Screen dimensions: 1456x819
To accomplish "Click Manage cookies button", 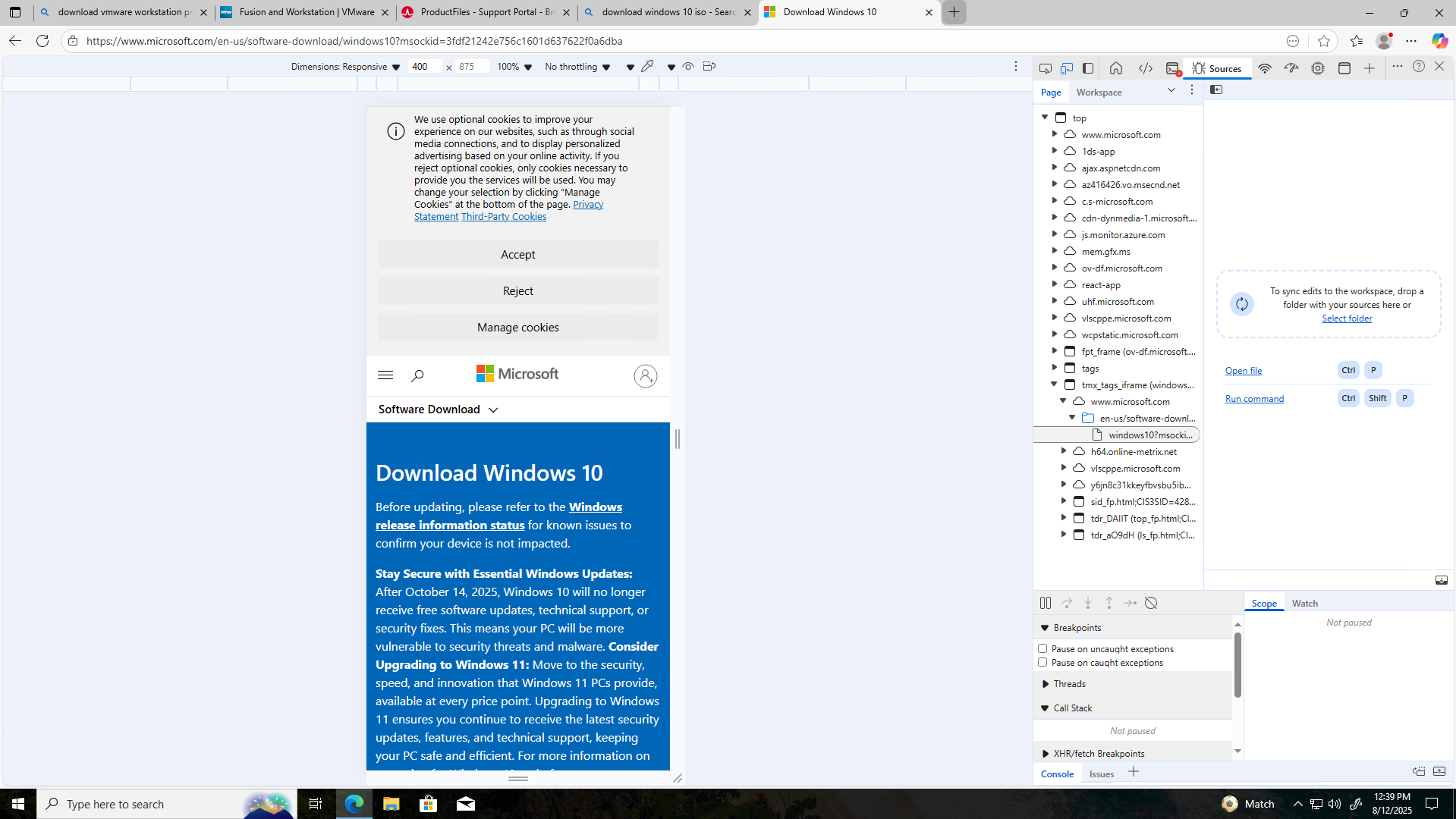I will (518, 328).
